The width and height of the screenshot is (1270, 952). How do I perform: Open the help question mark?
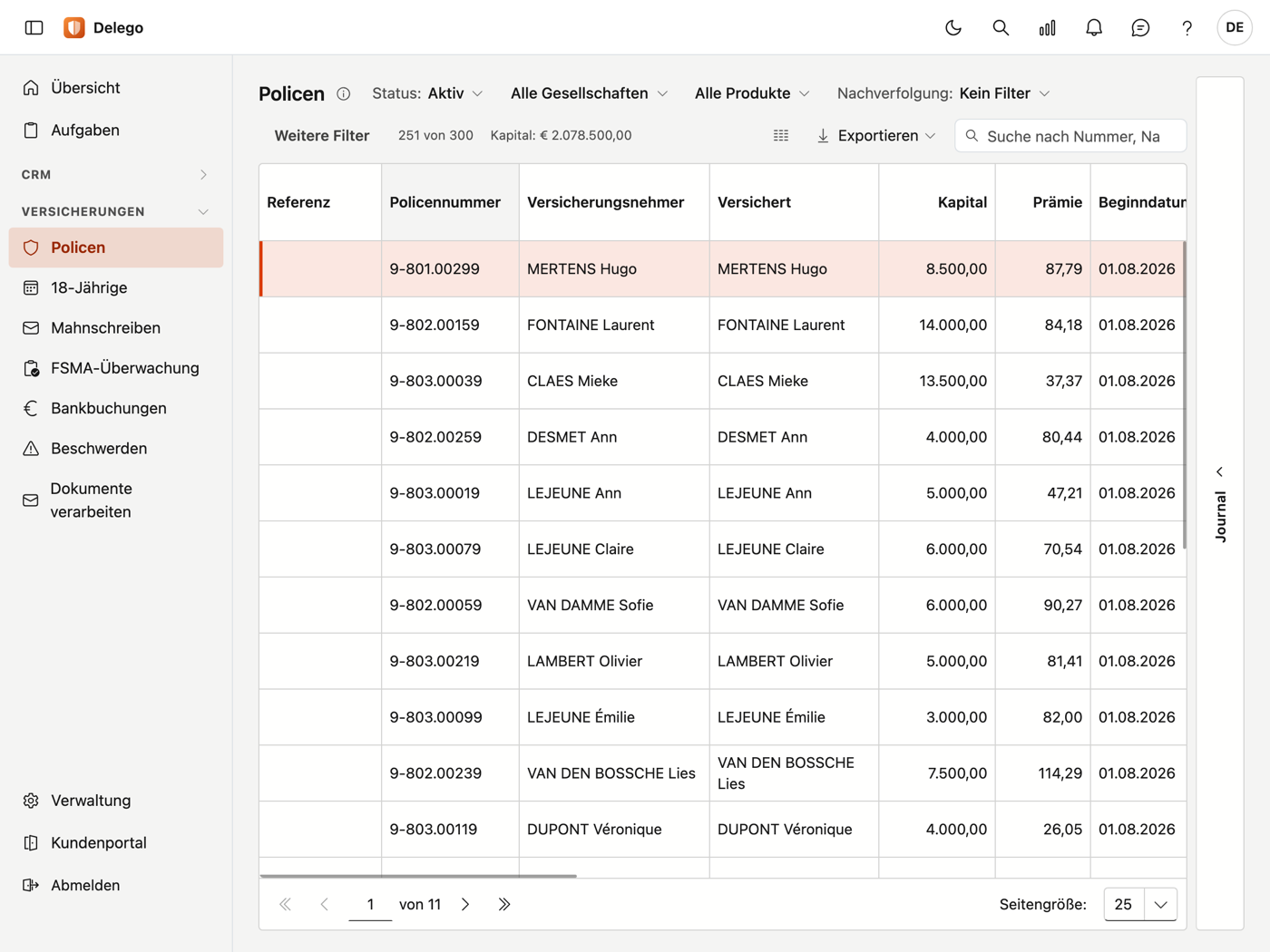(1187, 28)
